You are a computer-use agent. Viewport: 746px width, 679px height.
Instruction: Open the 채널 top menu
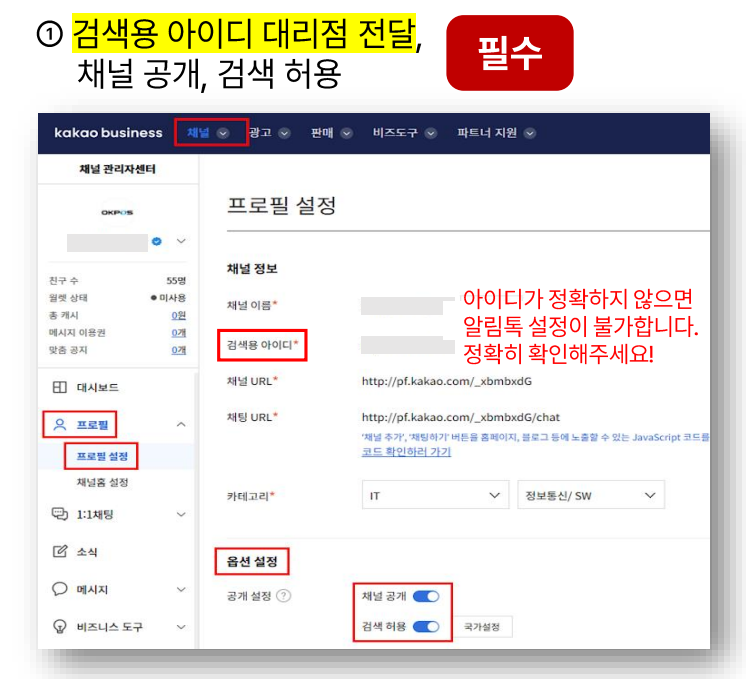pyautogui.click(x=209, y=133)
